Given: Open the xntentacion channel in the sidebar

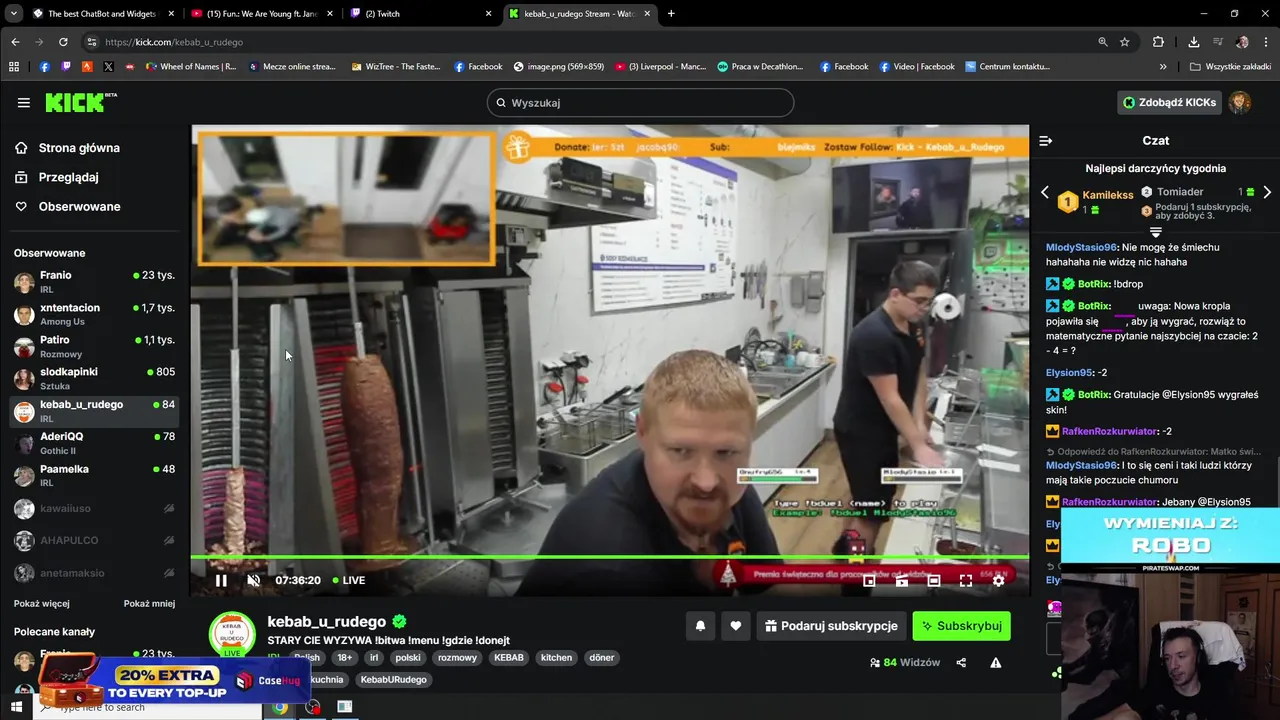Looking at the screenshot, I should 95,314.
